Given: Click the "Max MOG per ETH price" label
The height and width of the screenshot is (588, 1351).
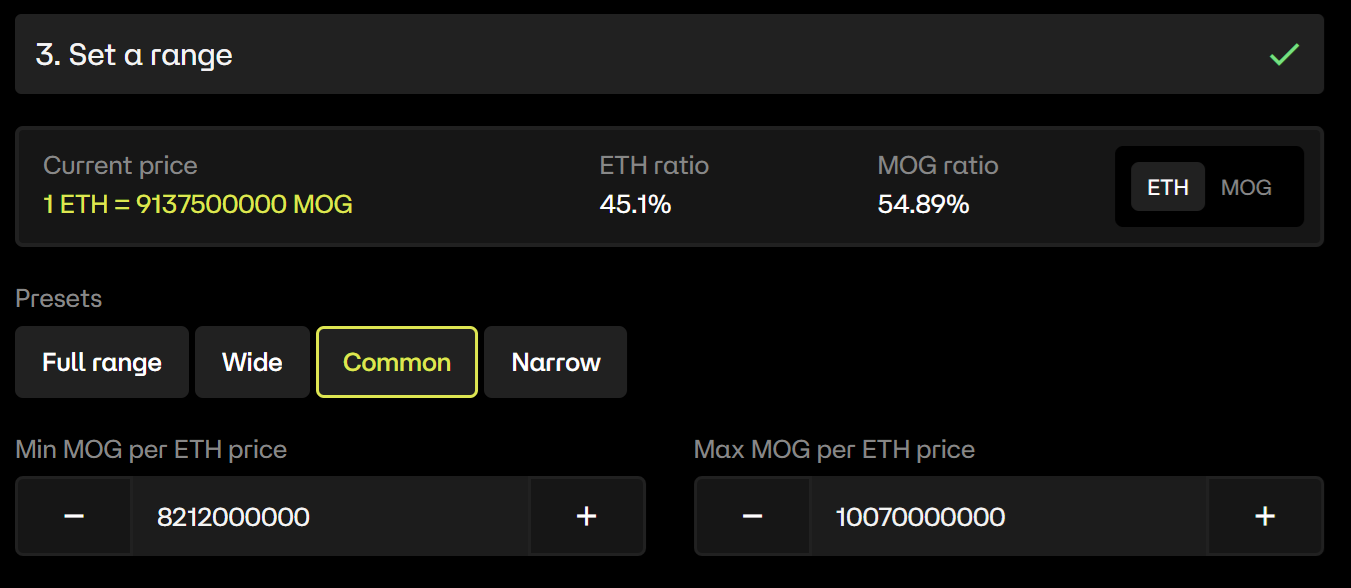Looking at the screenshot, I should click(834, 450).
